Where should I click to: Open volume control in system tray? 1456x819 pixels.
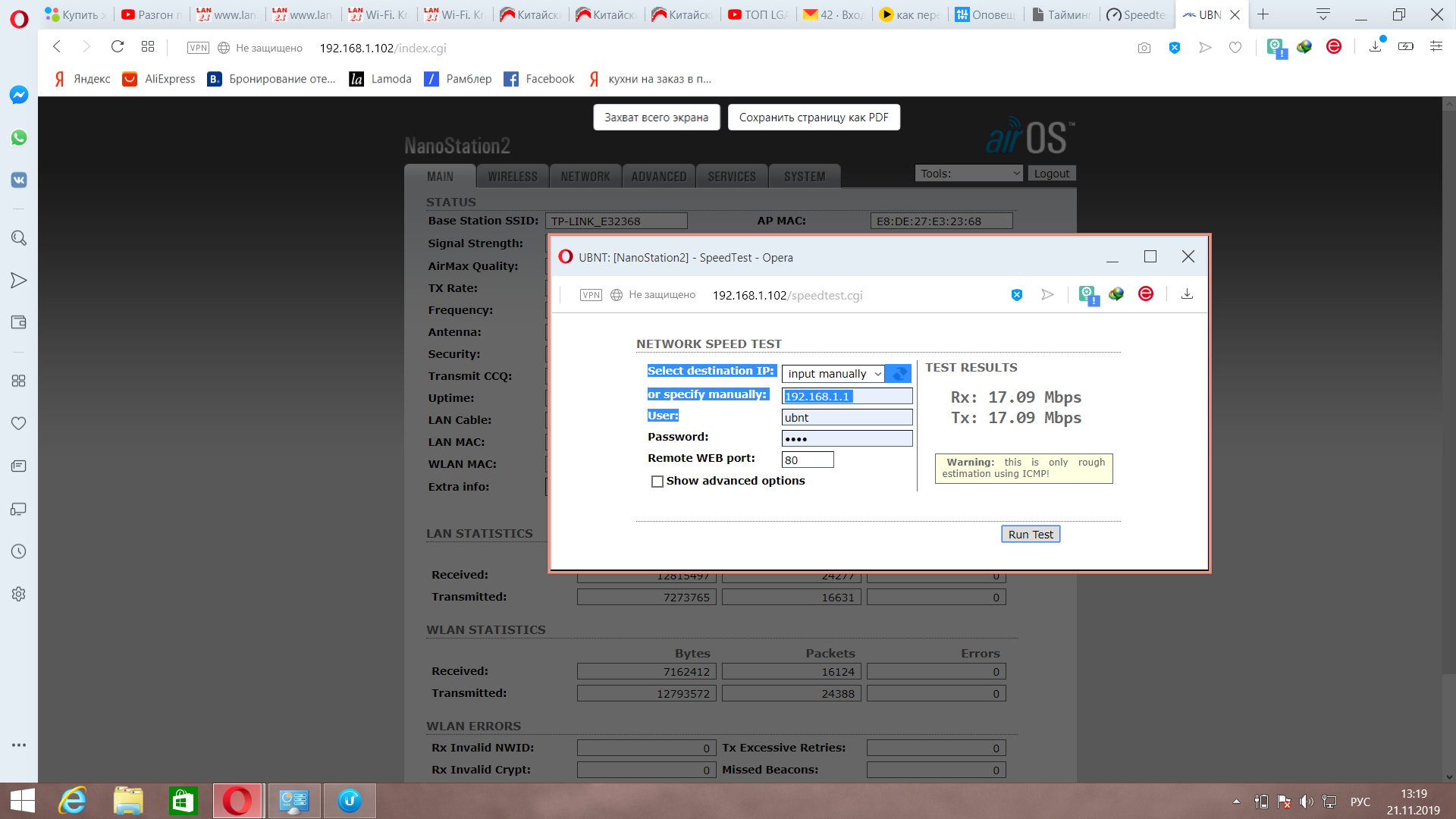(1306, 802)
